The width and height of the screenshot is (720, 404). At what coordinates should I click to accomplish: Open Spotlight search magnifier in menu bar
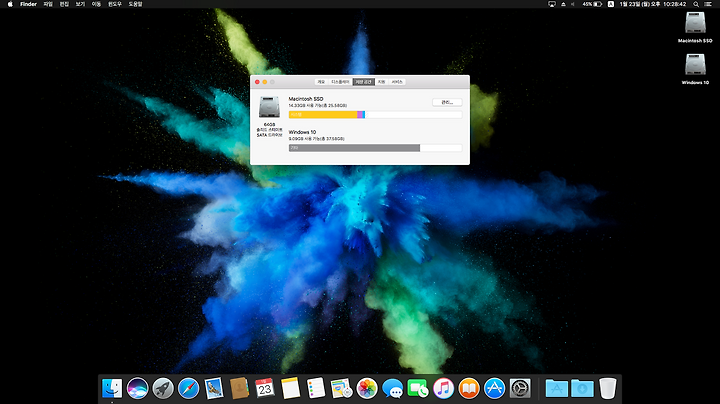pos(696,4)
